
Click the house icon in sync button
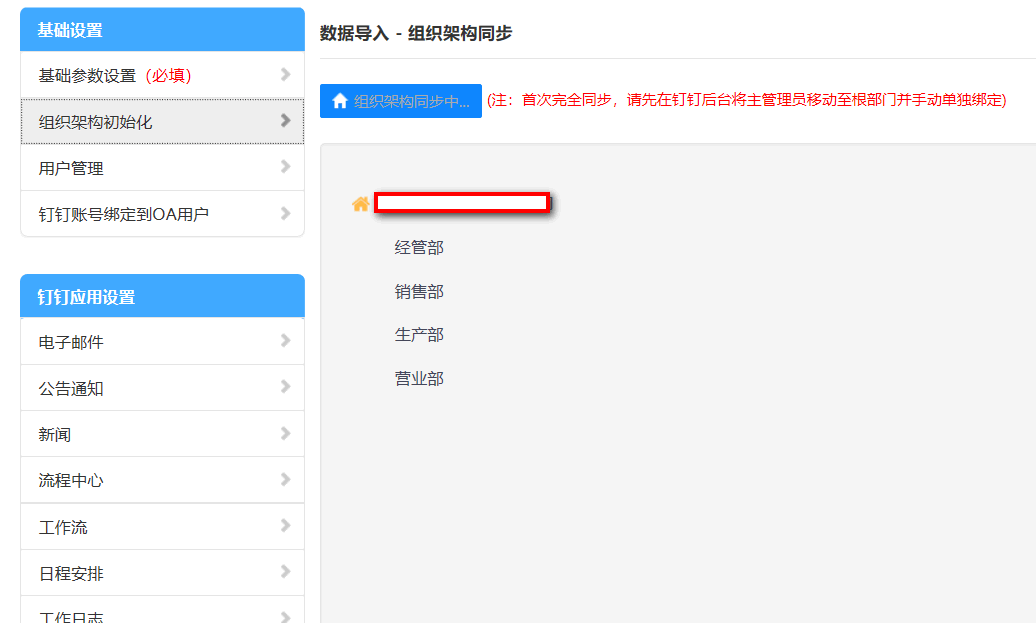340,101
